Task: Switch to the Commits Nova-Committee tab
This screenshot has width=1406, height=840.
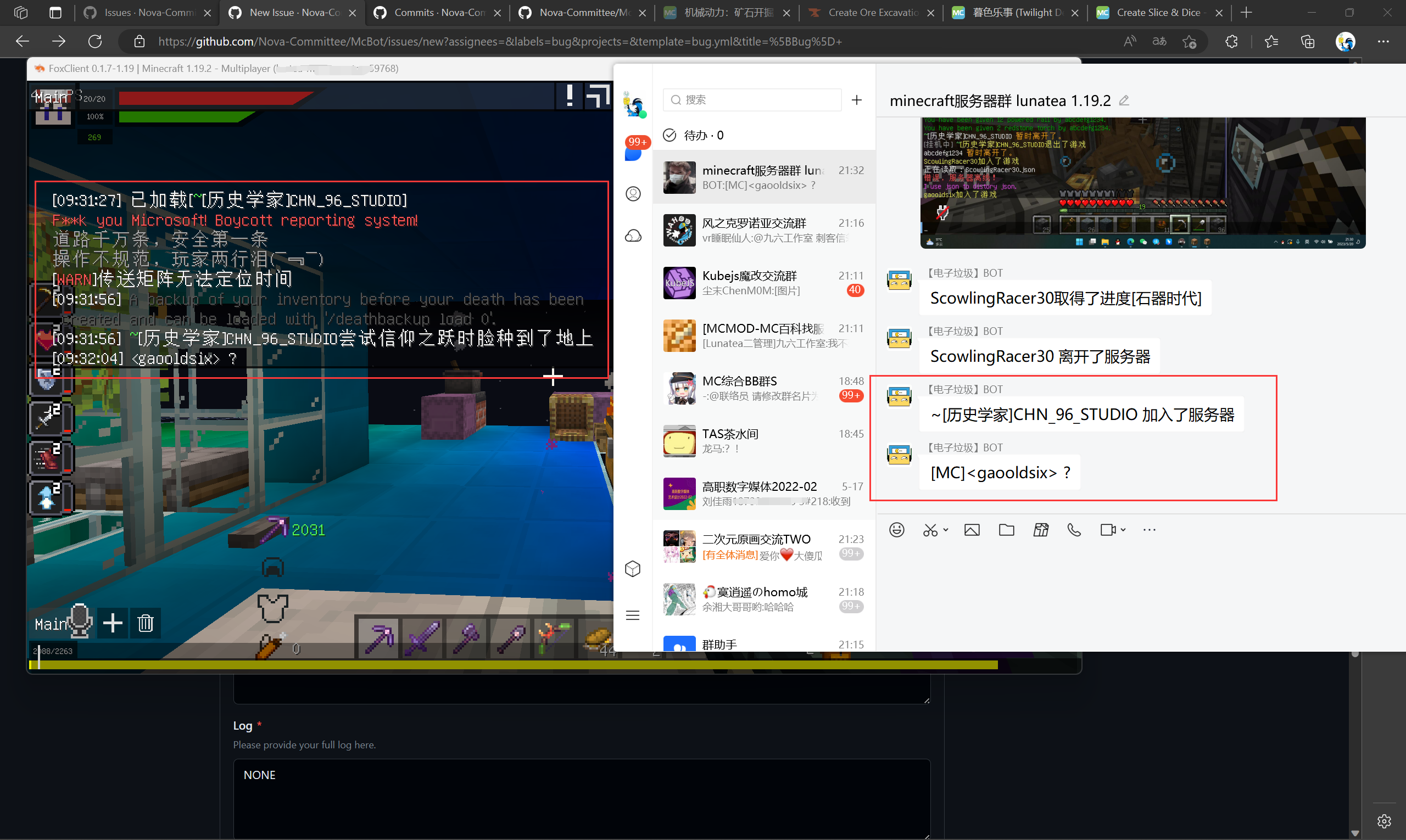Action: pos(437,13)
